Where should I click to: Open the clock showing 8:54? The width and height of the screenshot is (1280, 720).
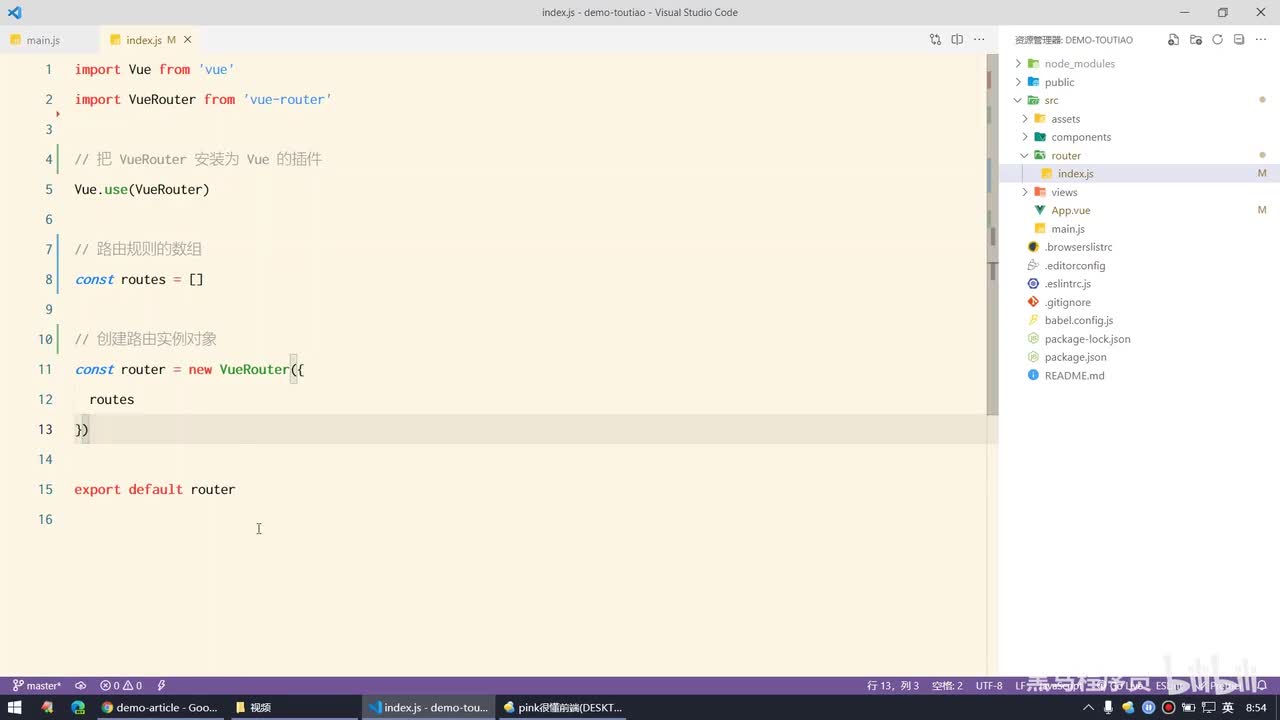(1256, 707)
